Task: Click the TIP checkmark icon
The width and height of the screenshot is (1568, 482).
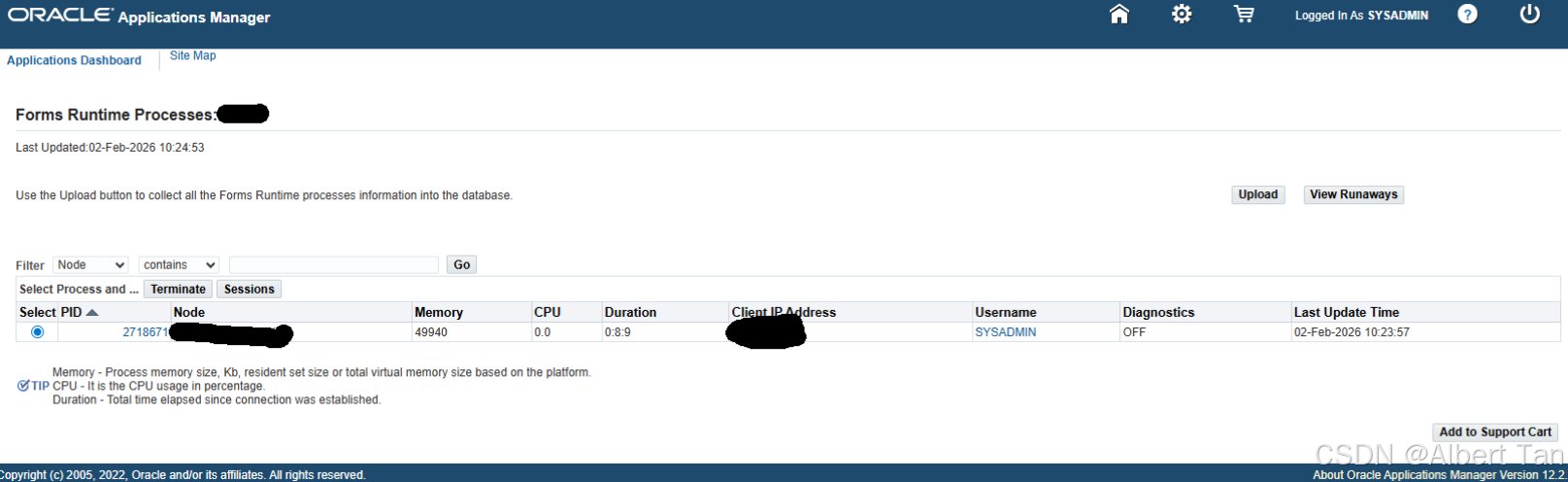Action: click(x=23, y=386)
